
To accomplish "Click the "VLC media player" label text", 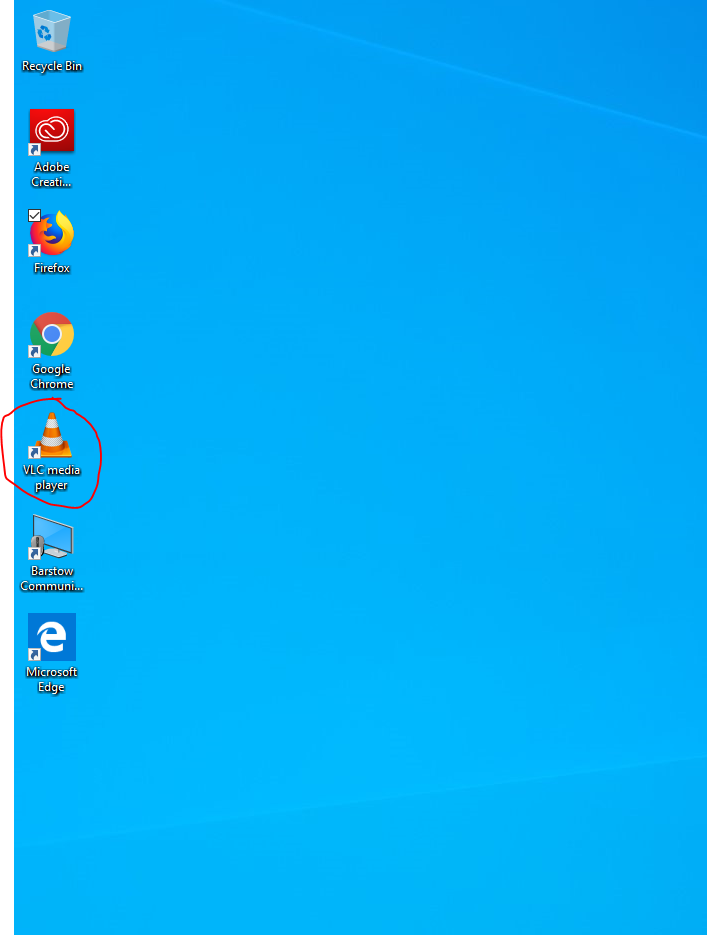I will (x=51, y=478).
